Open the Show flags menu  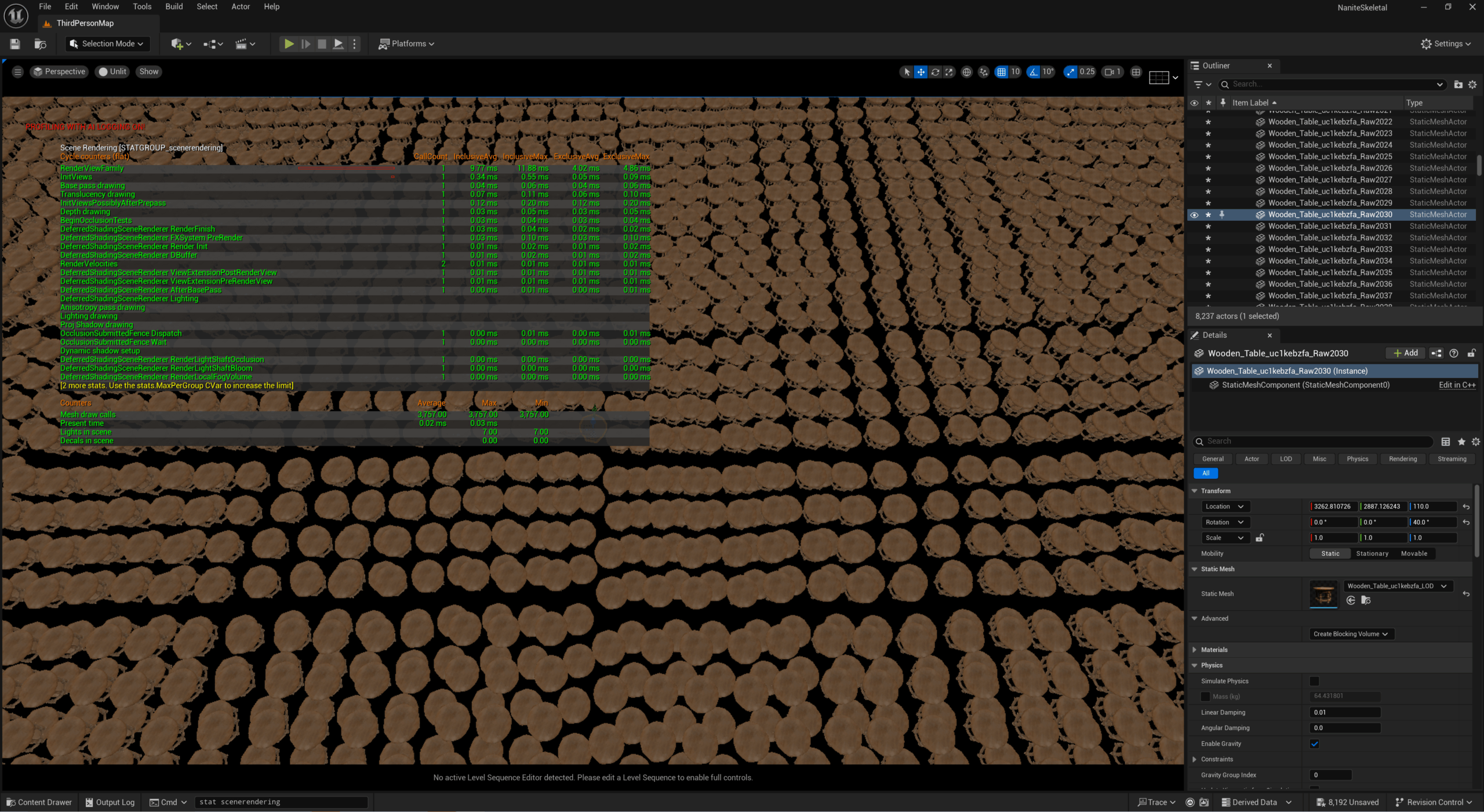148,72
